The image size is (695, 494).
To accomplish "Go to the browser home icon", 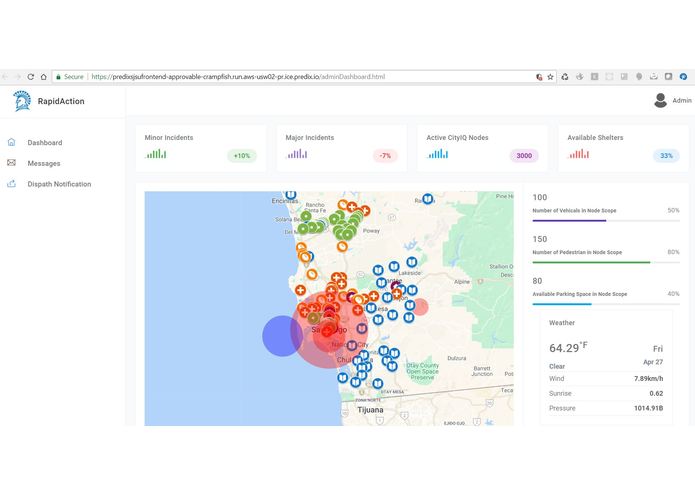I will point(43,77).
